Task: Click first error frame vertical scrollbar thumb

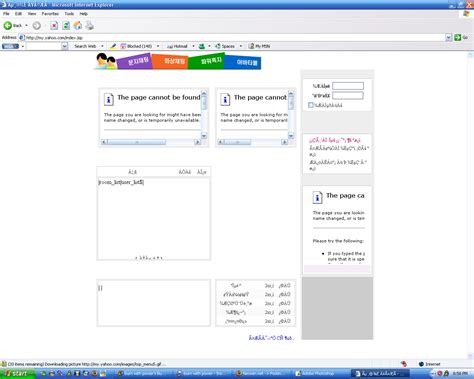Action: tap(204, 103)
